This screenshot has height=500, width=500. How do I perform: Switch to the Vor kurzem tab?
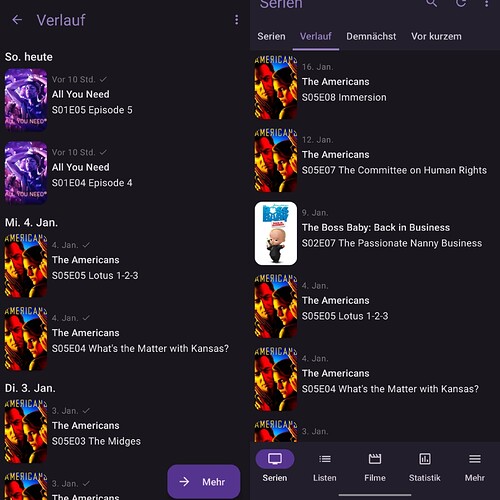pos(436,36)
